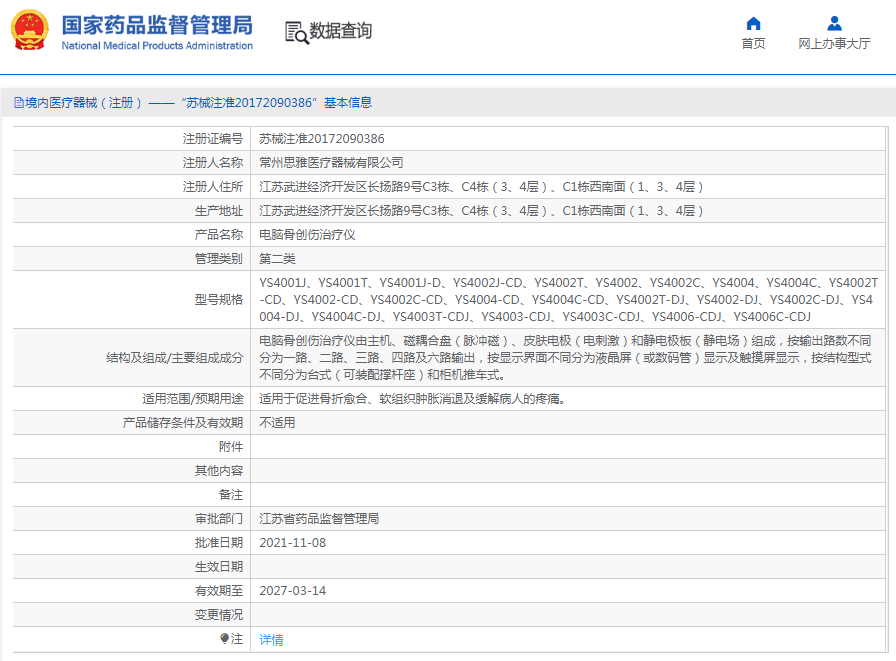
Task: Click the 国家药品监督管理局 site title
Action: 157,24
